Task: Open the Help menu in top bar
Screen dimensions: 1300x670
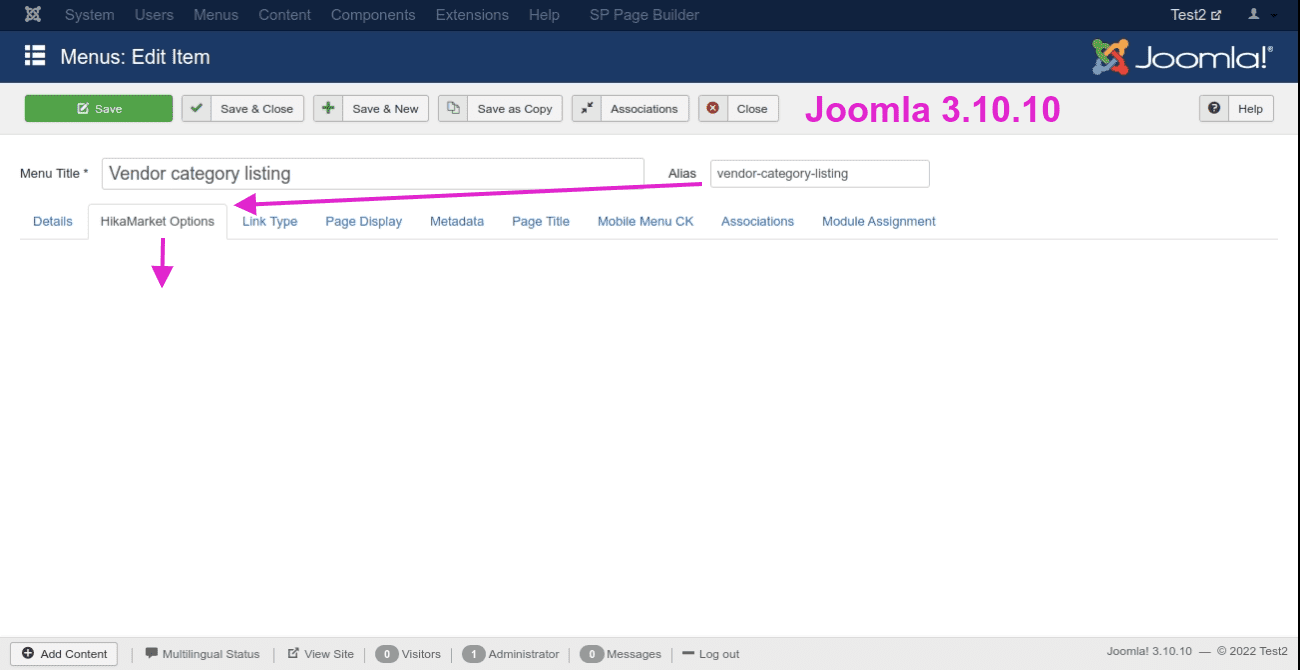Action: tap(544, 15)
